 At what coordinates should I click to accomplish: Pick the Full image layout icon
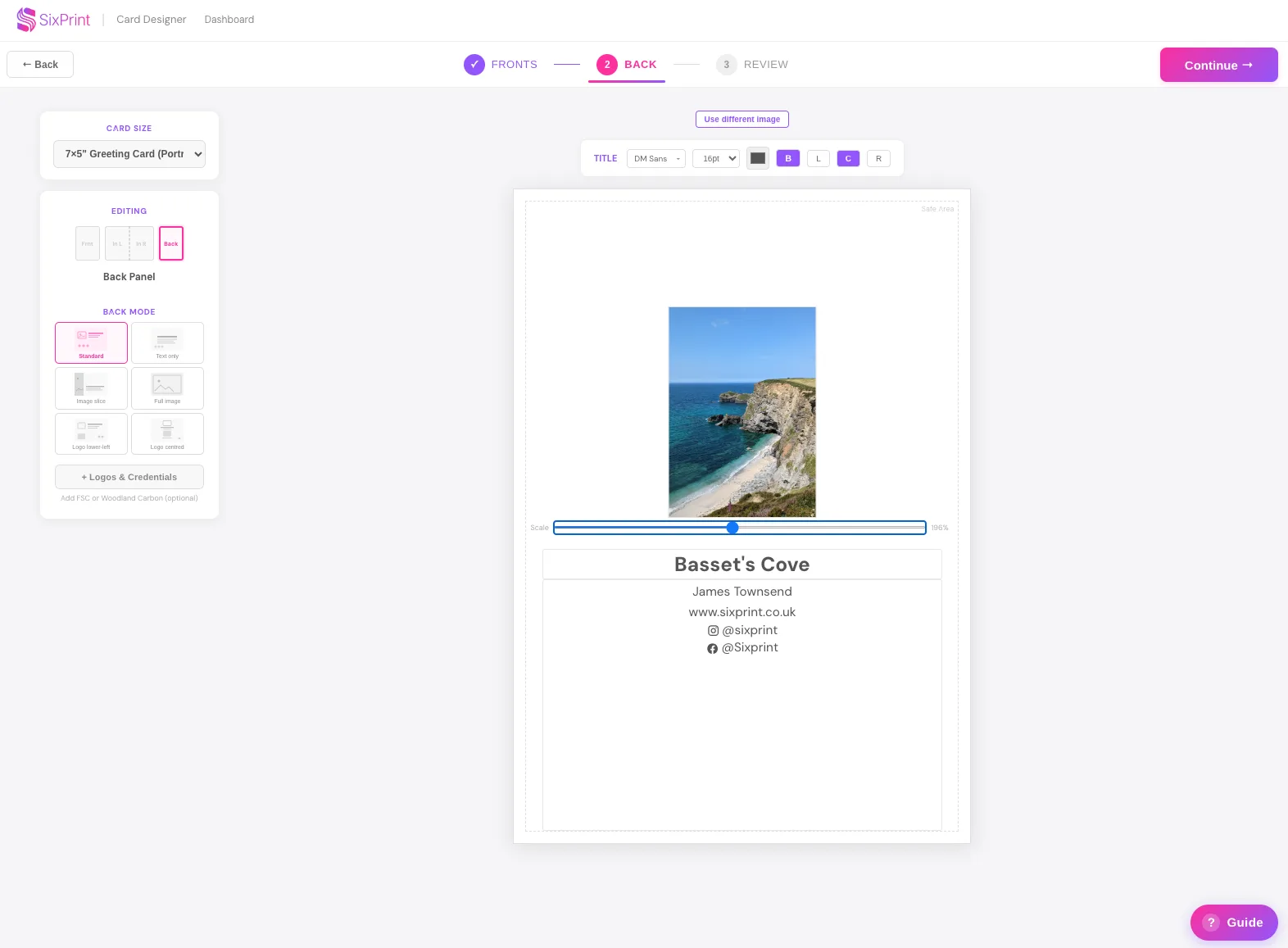(167, 388)
